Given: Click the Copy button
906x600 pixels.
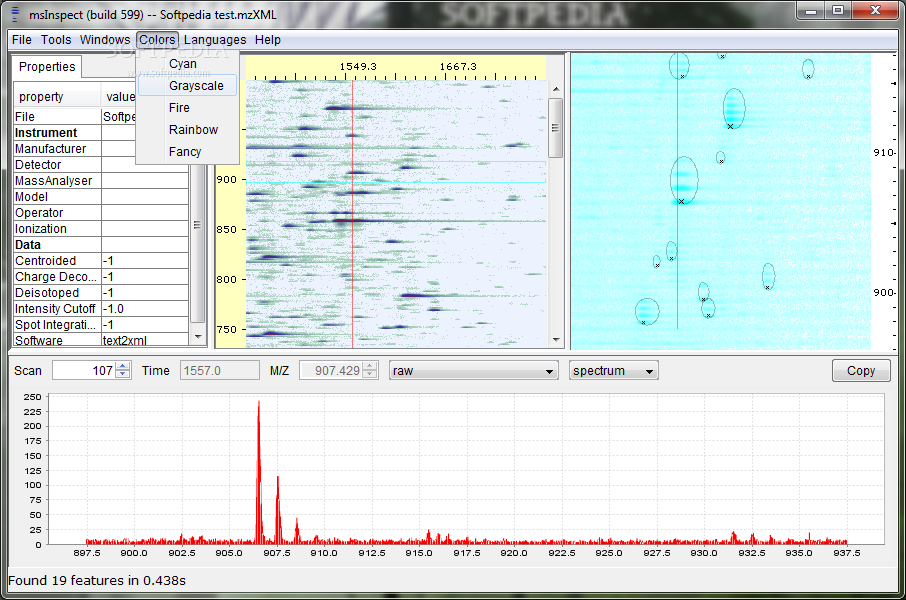Looking at the screenshot, I should point(861,371).
